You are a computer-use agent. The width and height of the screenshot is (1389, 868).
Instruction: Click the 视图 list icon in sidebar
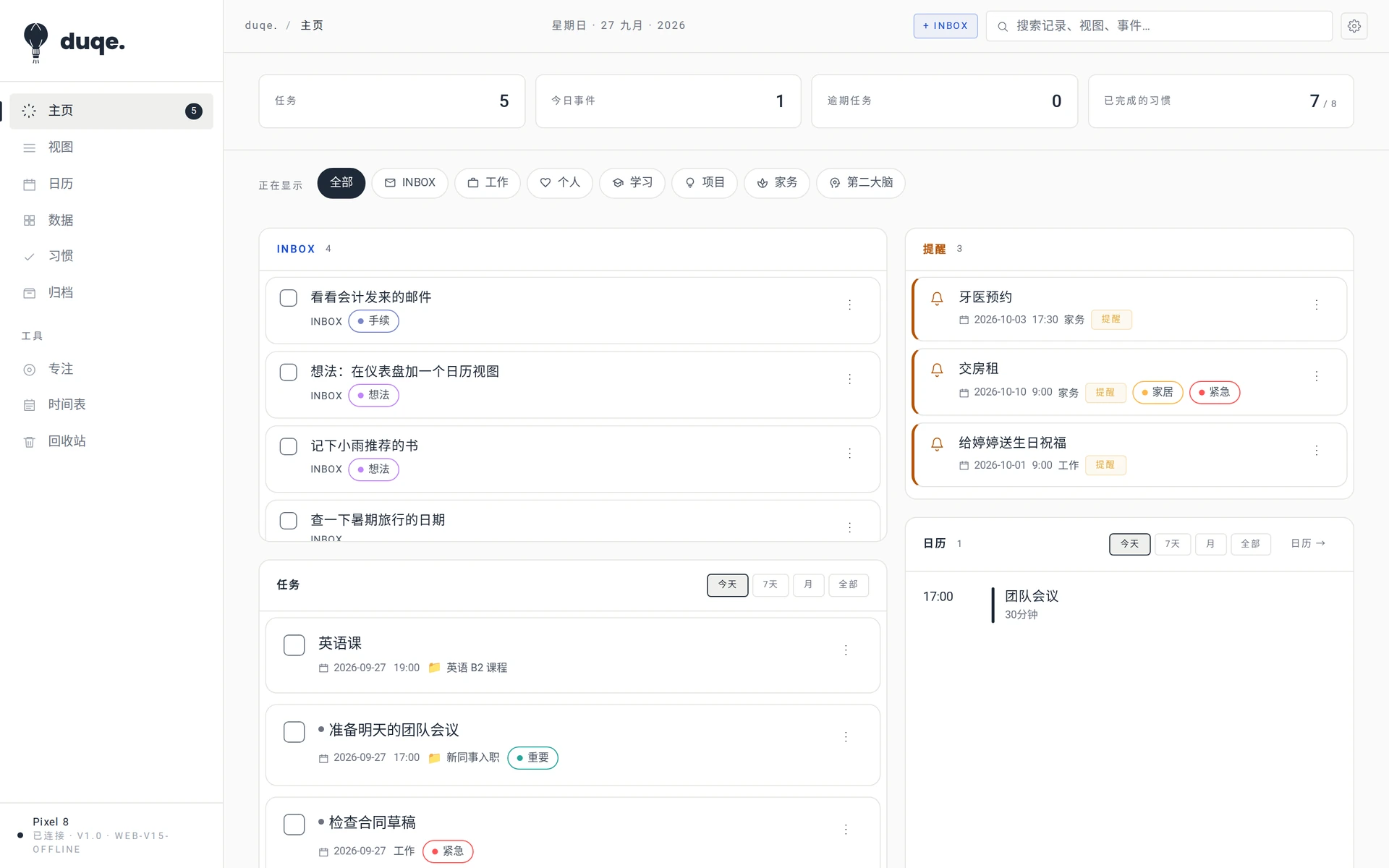point(30,148)
